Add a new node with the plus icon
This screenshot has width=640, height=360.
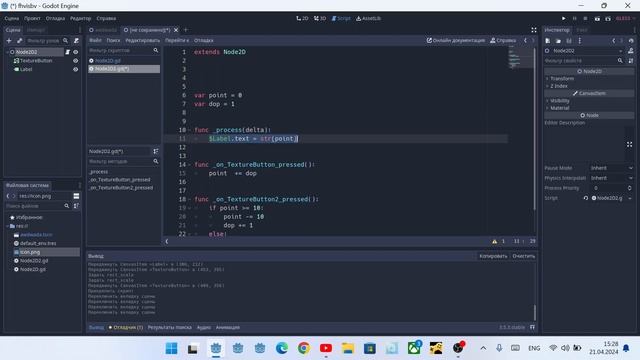(9, 40)
